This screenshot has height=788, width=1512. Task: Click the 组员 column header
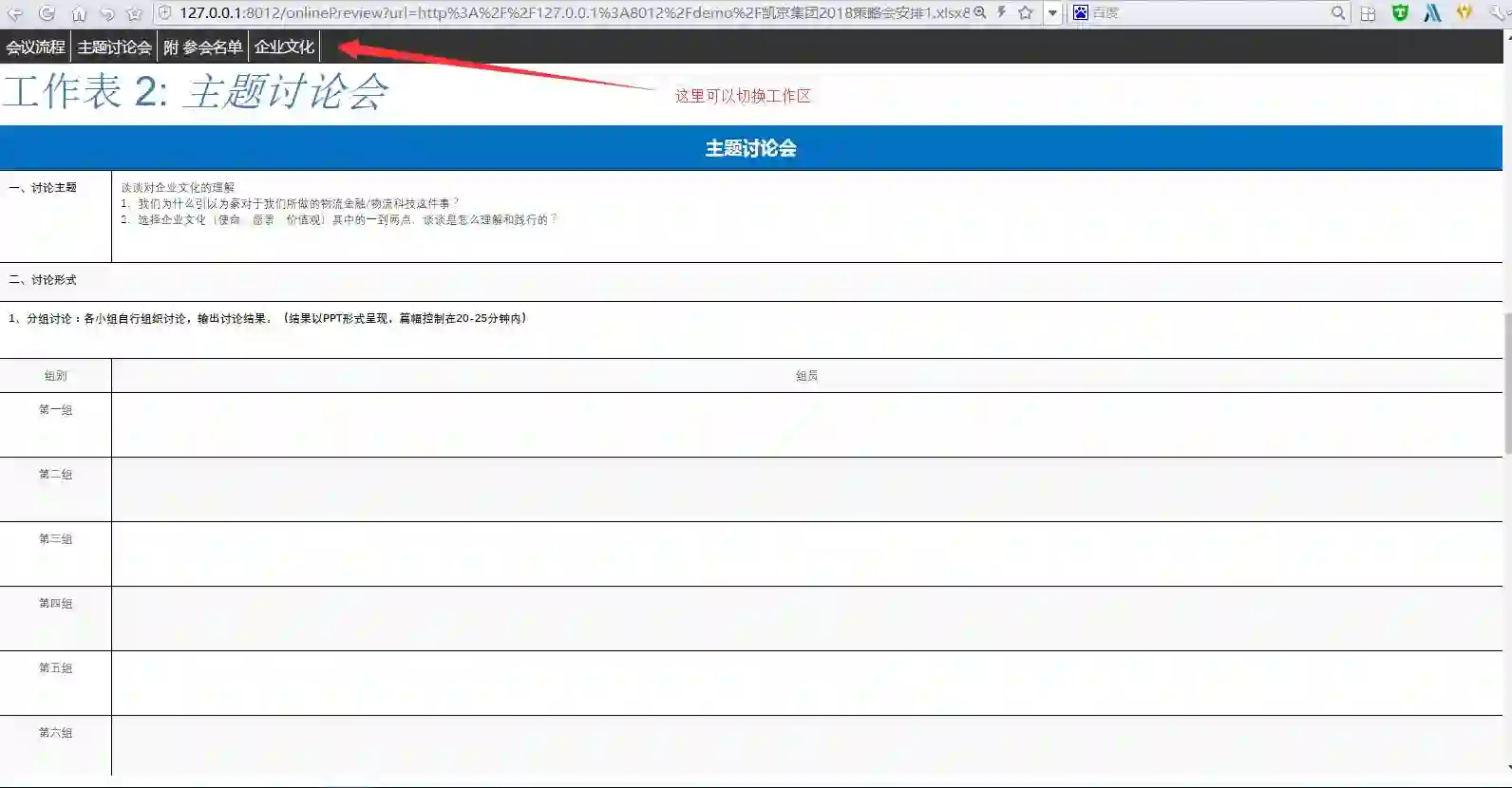(806, 376)
